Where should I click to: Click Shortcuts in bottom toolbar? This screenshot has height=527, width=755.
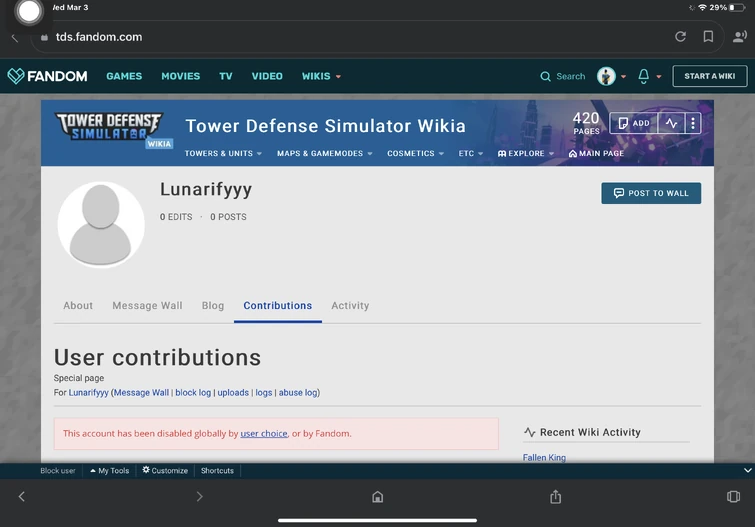click(x=217, y=471)
